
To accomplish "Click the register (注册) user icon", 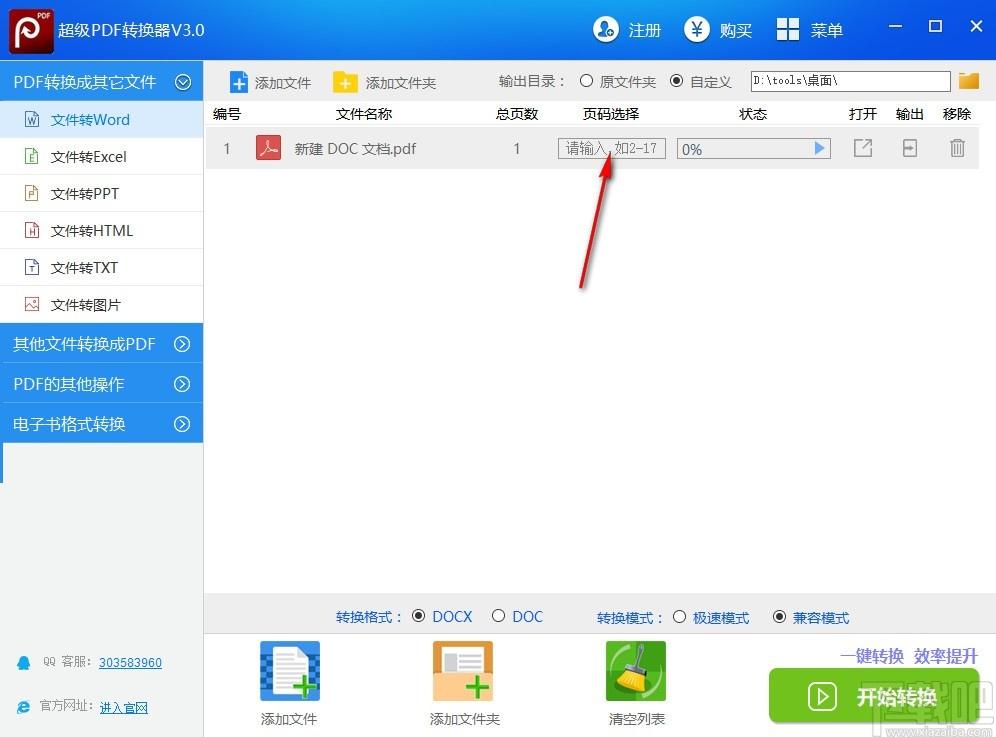I will (x=605, y=29).
